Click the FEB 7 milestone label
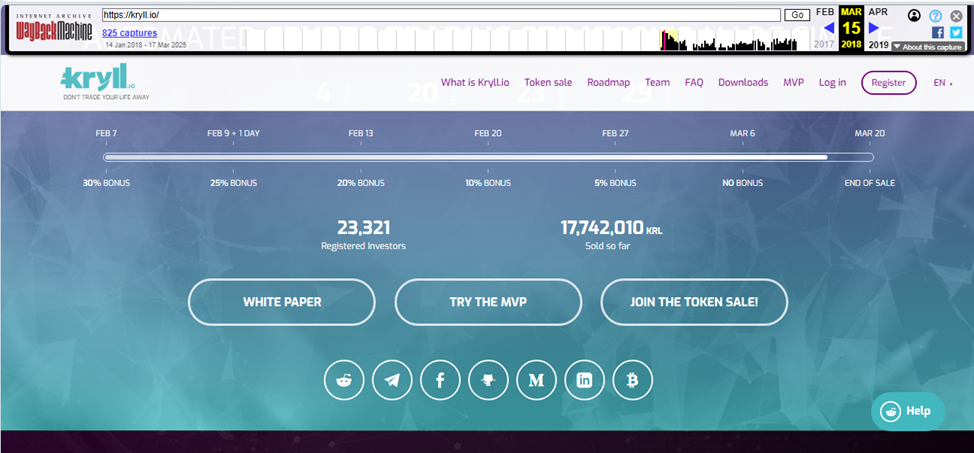Screen dimensions: 974x453 click(x=106, y=133)
